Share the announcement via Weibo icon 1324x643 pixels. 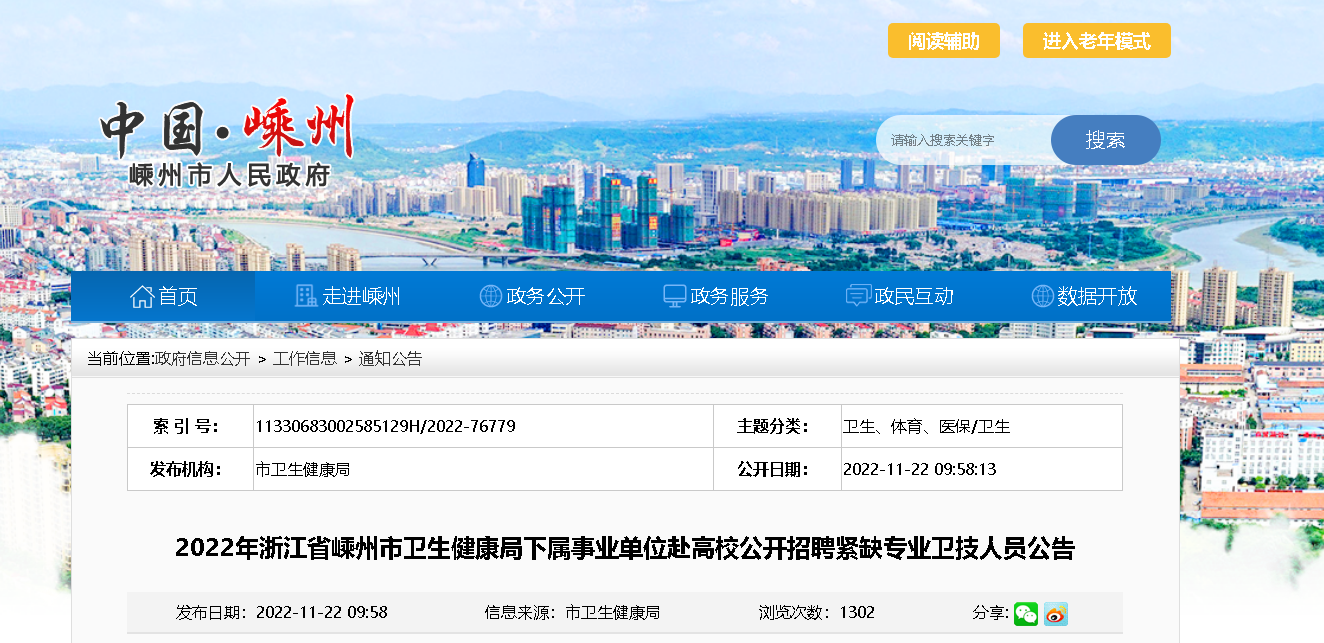click(1056, 613)
